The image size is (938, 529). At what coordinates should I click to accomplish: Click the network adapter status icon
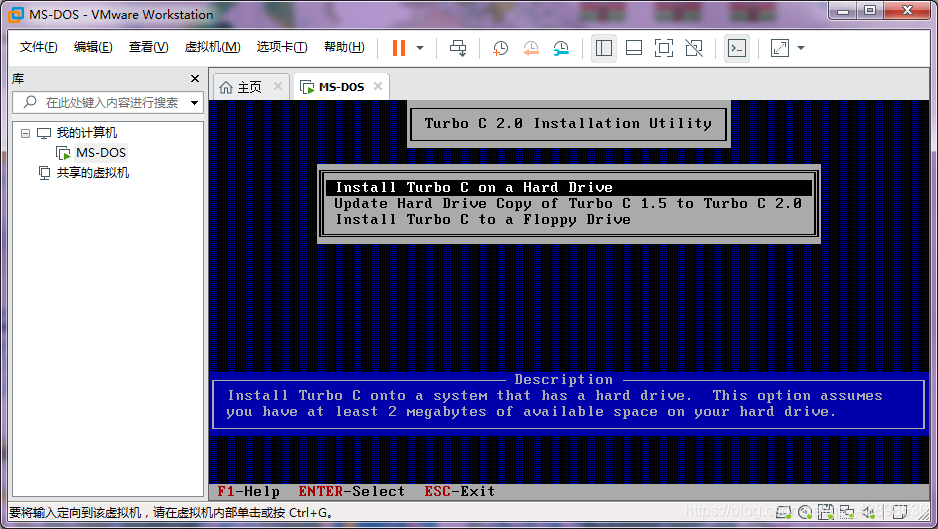click(x=846, y=512)
